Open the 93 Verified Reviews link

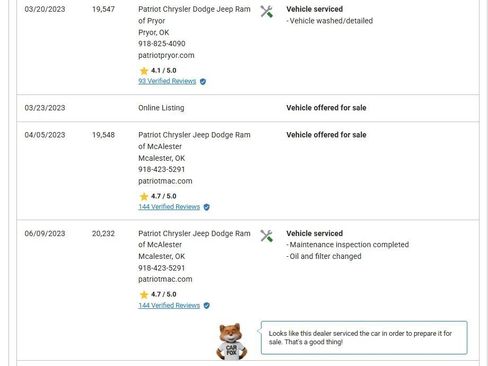pyautogui.click(x=167, y=81)
